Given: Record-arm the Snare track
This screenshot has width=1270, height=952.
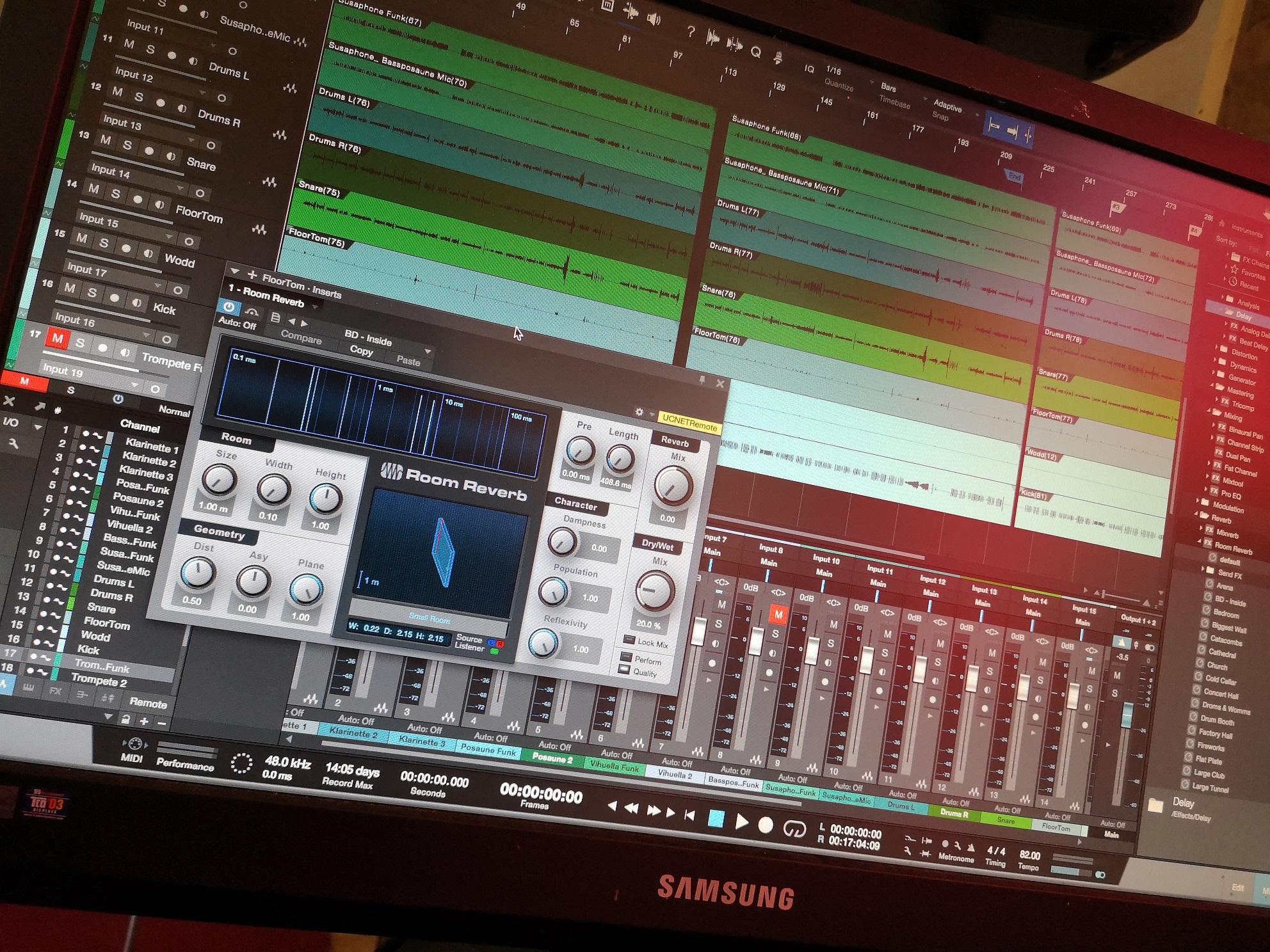Looking at the screenshot, I should (149, 150).
